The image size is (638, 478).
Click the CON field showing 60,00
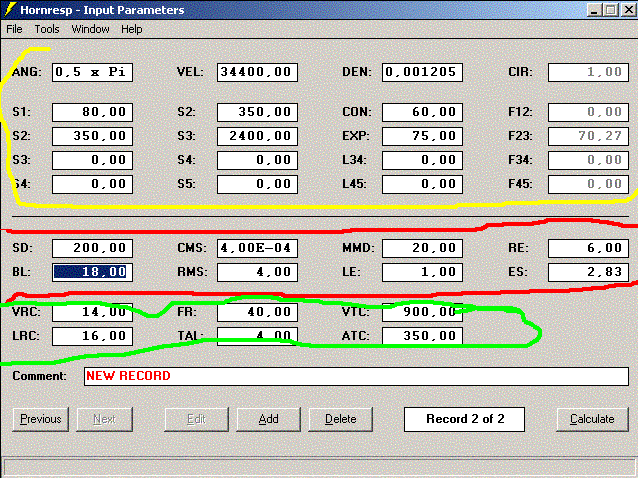[x=422, y=112]
